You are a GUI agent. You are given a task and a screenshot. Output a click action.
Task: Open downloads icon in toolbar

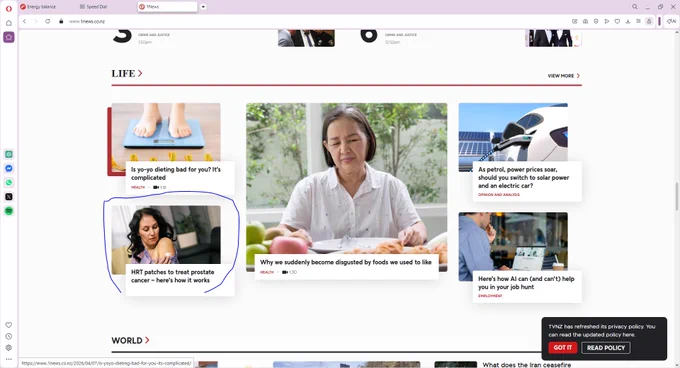628,21
